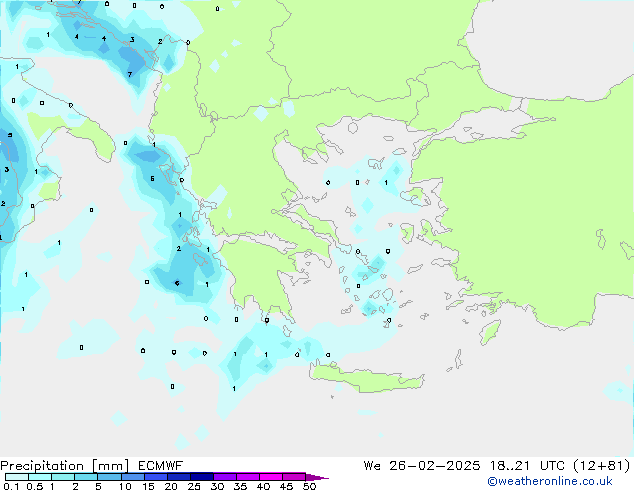Pick the 5–10 mm legend color swatch
This screenshot has height=490, width=634.
click(x=110, y=477)
